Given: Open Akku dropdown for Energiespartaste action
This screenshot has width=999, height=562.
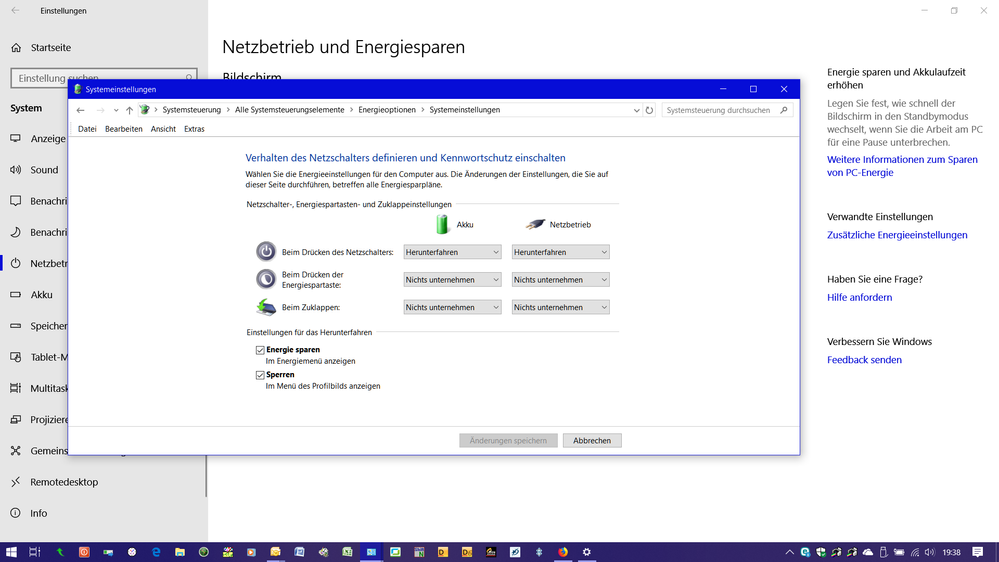Looking at the screenshot, I should pos(452,280).
